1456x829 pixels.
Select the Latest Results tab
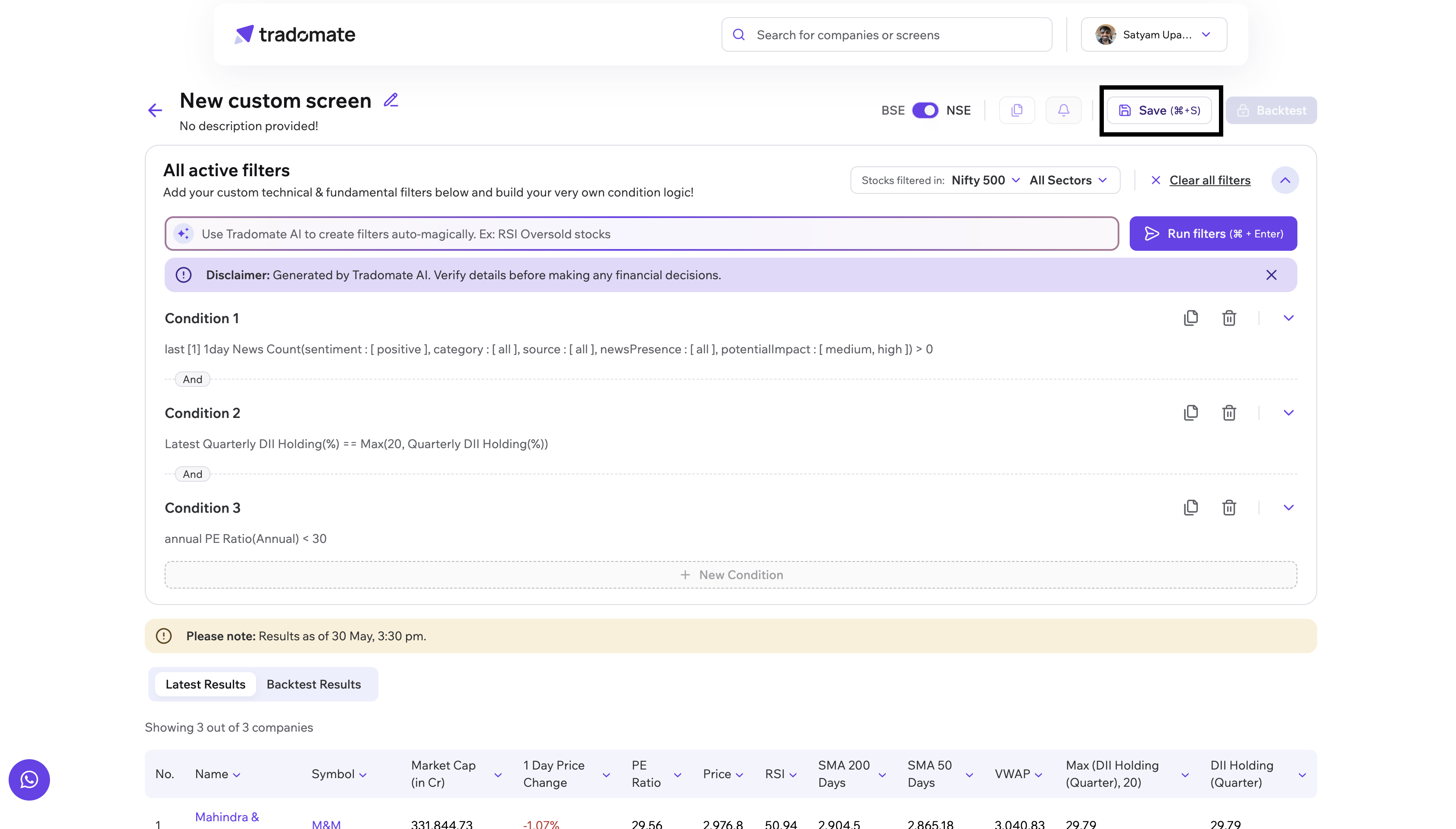(205, 684)
